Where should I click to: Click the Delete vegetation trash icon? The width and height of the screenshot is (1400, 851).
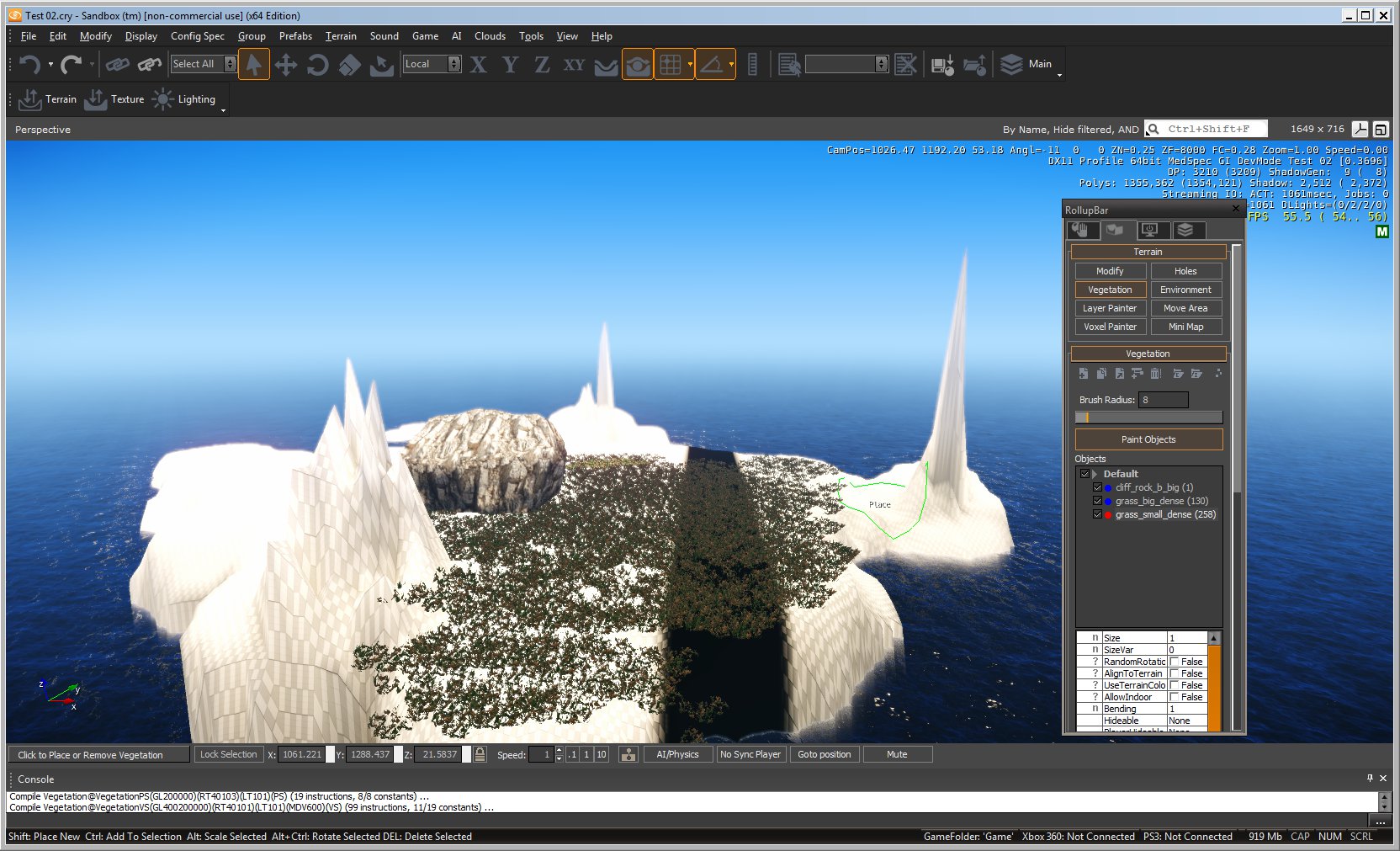coord(1156,374)
